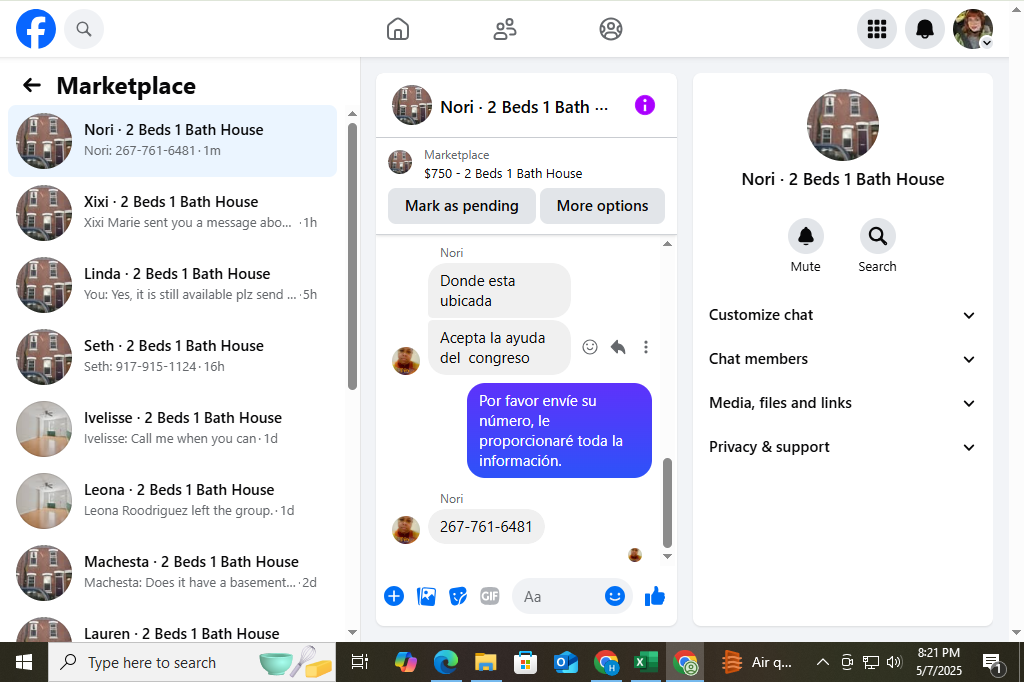
Task: Click More options button
Action: [602, 206]
